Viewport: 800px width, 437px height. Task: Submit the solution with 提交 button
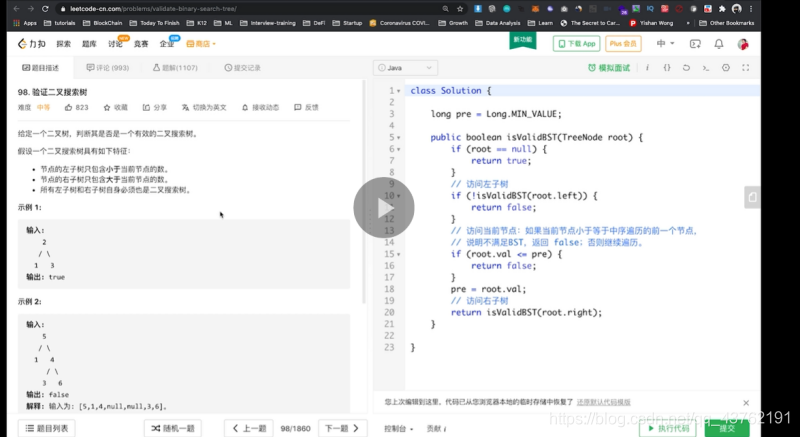(727, 428)
